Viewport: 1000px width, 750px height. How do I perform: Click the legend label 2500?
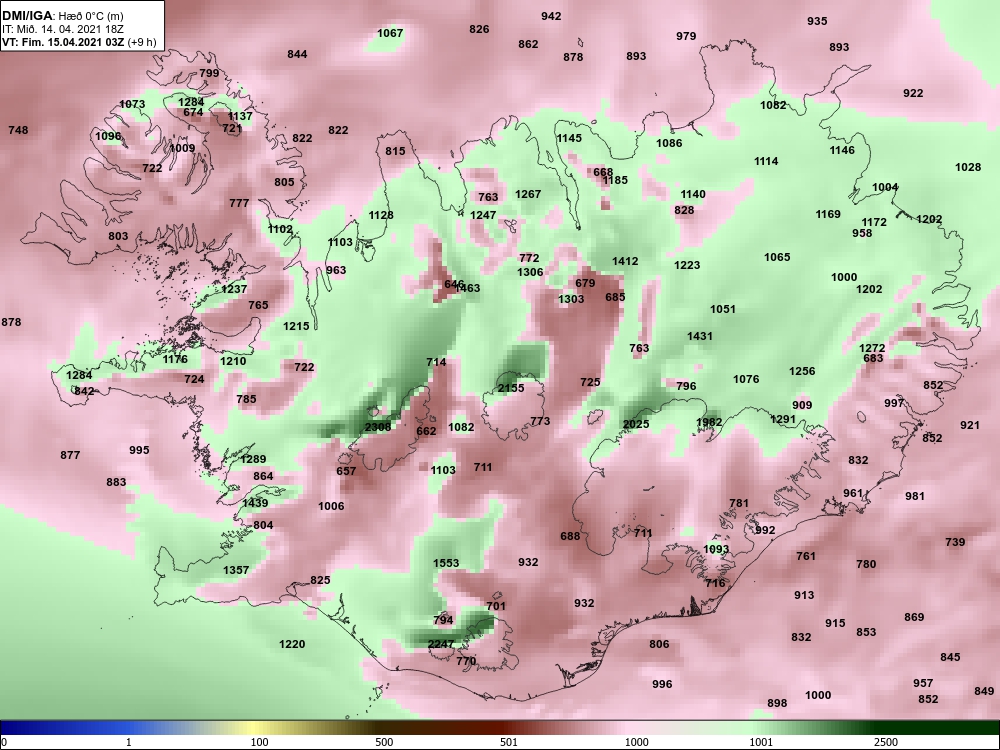[886, 742]
